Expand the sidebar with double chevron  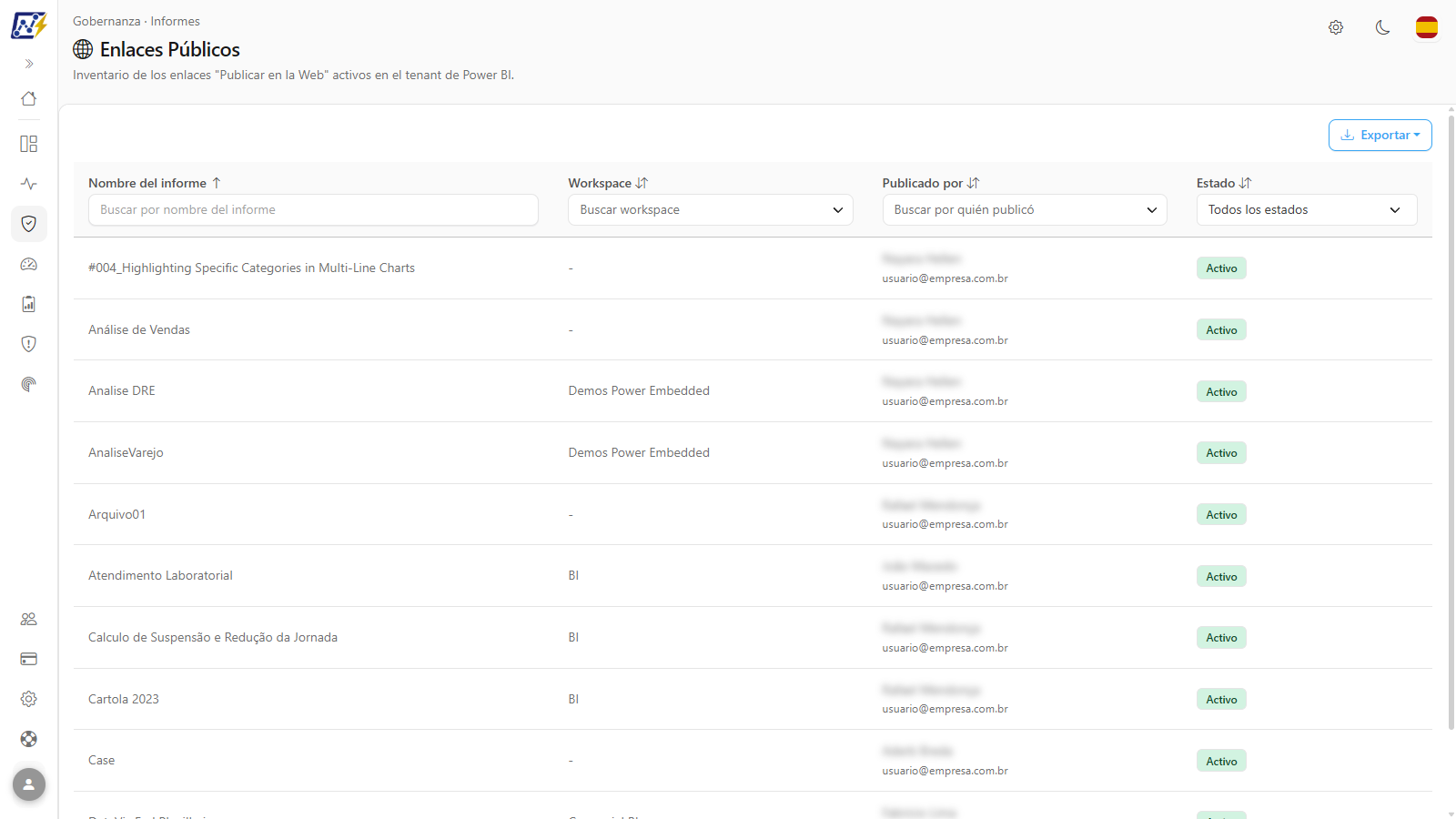[29, 64]
